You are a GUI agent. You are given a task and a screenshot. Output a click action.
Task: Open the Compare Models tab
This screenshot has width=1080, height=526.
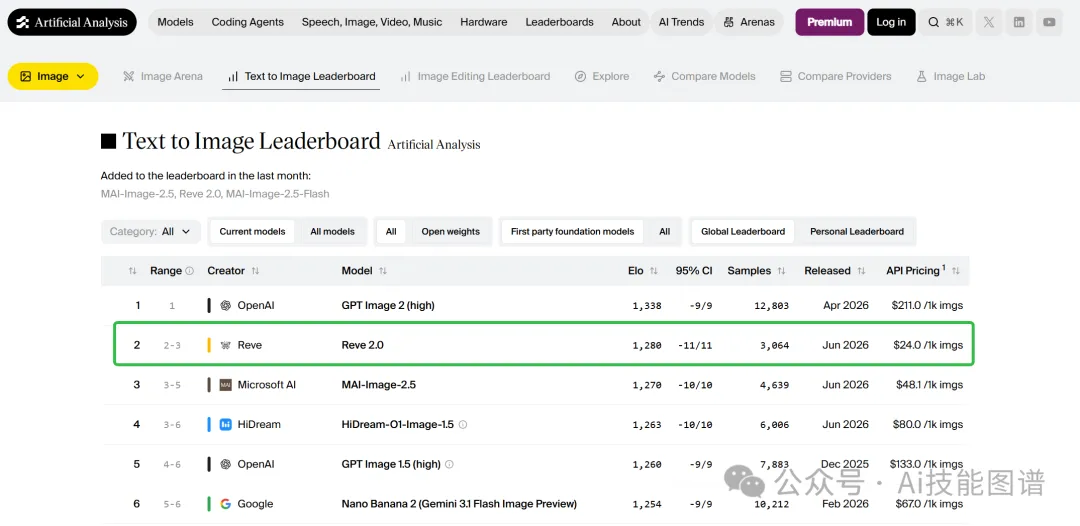[x=705, y=76]
